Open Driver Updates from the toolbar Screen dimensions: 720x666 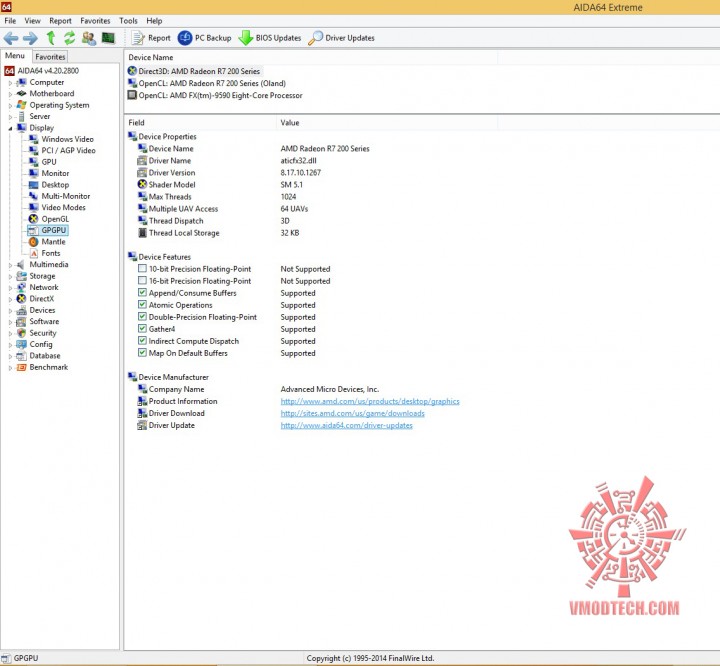[341, 38]
